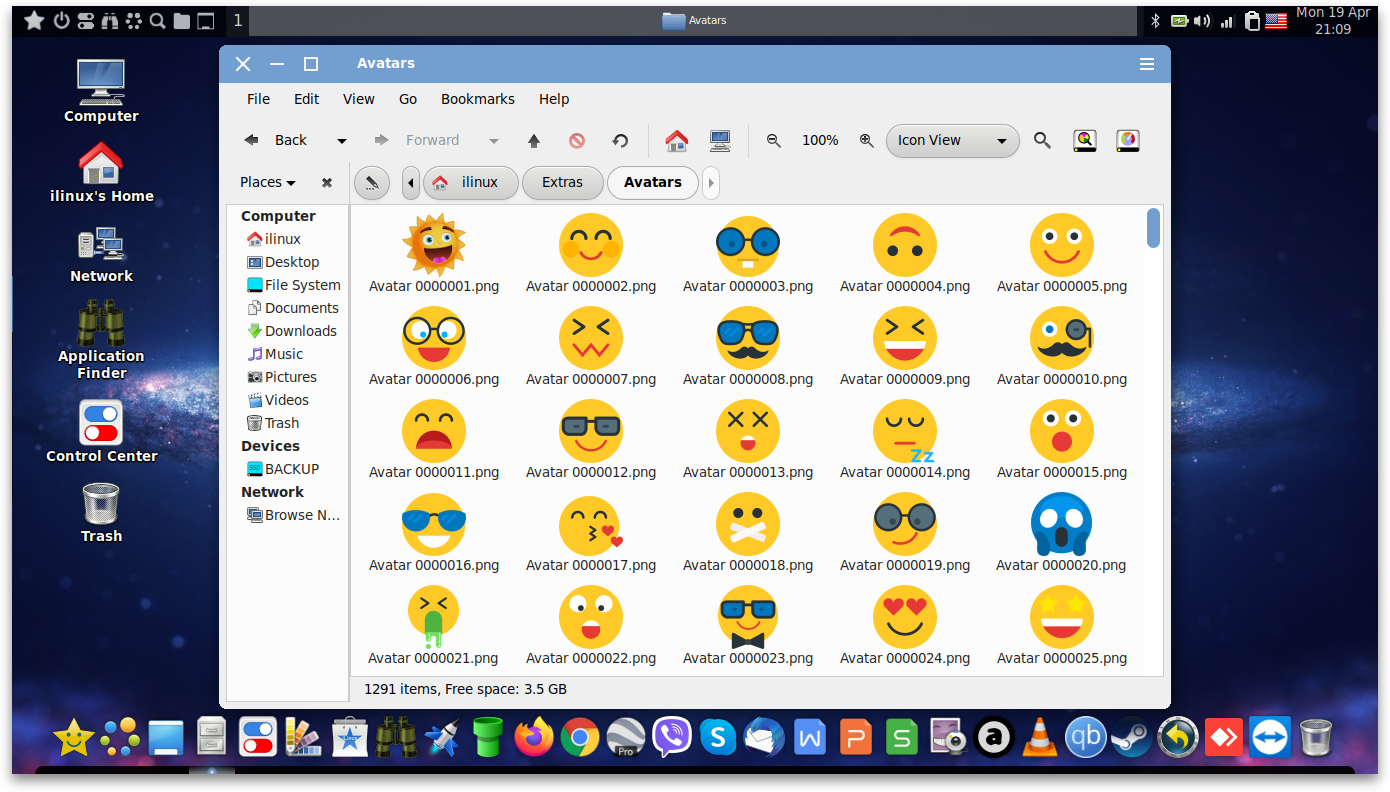Click volume speaker tray icon
This screenshot has height=792, width=1390.
(1202, 21)
